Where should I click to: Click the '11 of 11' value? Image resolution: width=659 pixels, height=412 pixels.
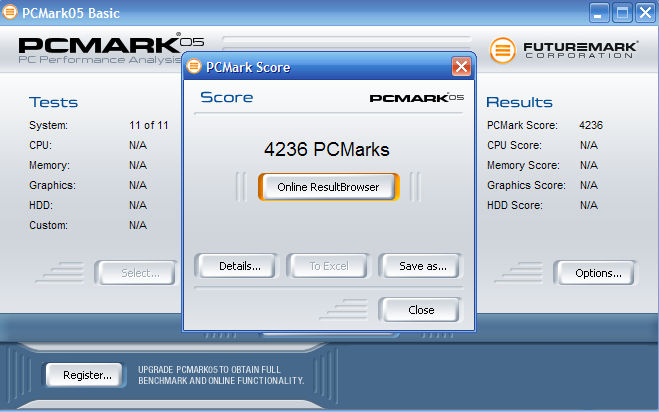149,125
